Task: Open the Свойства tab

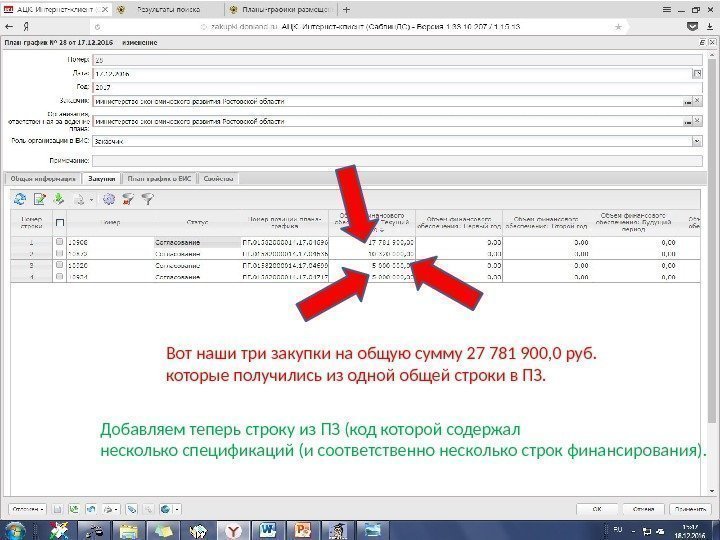Action: [x=219, y=179]
